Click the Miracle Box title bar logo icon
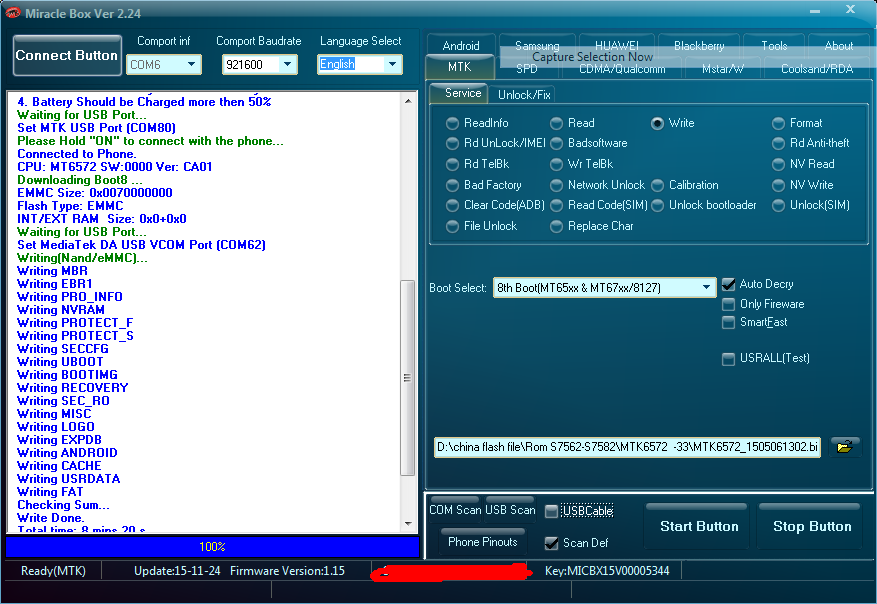The image size is (877, 604). (x=12, y=13)
